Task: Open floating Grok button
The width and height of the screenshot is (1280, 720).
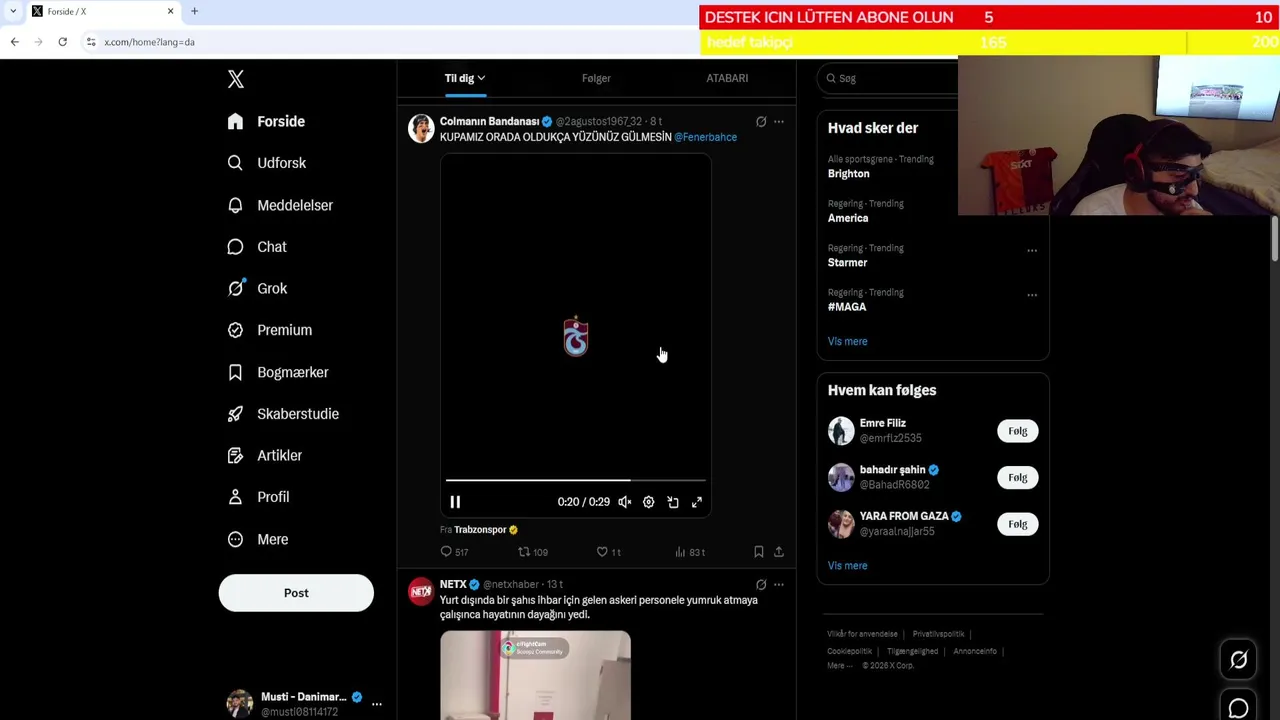Action: tap(1238, 660)
